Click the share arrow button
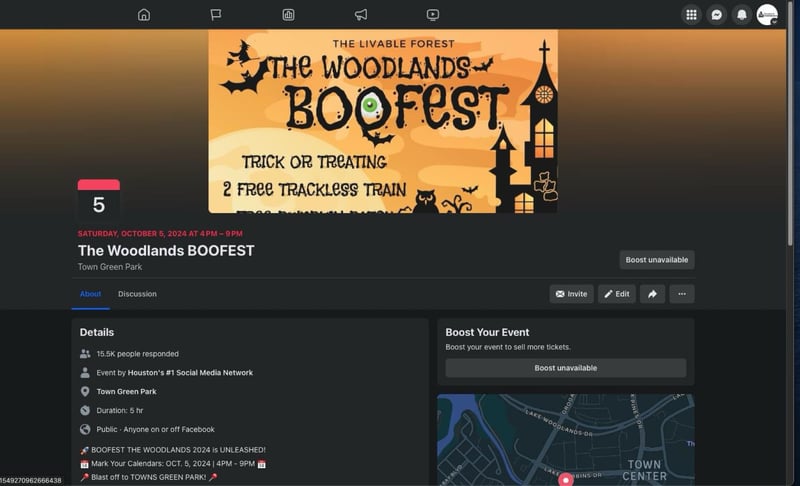The image size is (800, 486). pos(653,294)
